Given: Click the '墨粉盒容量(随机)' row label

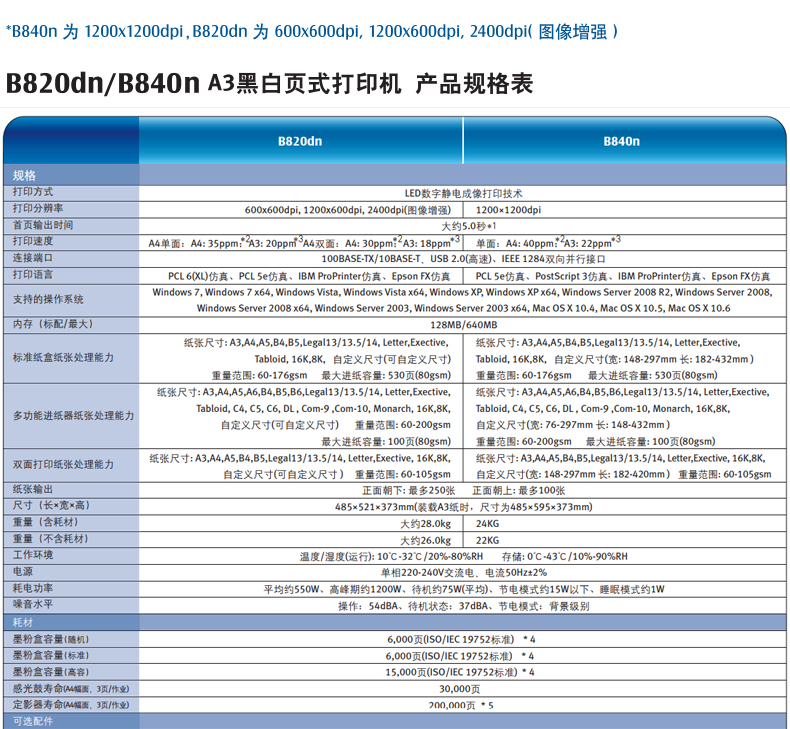Looking at the screenshot, I should [x=50, y=639].
